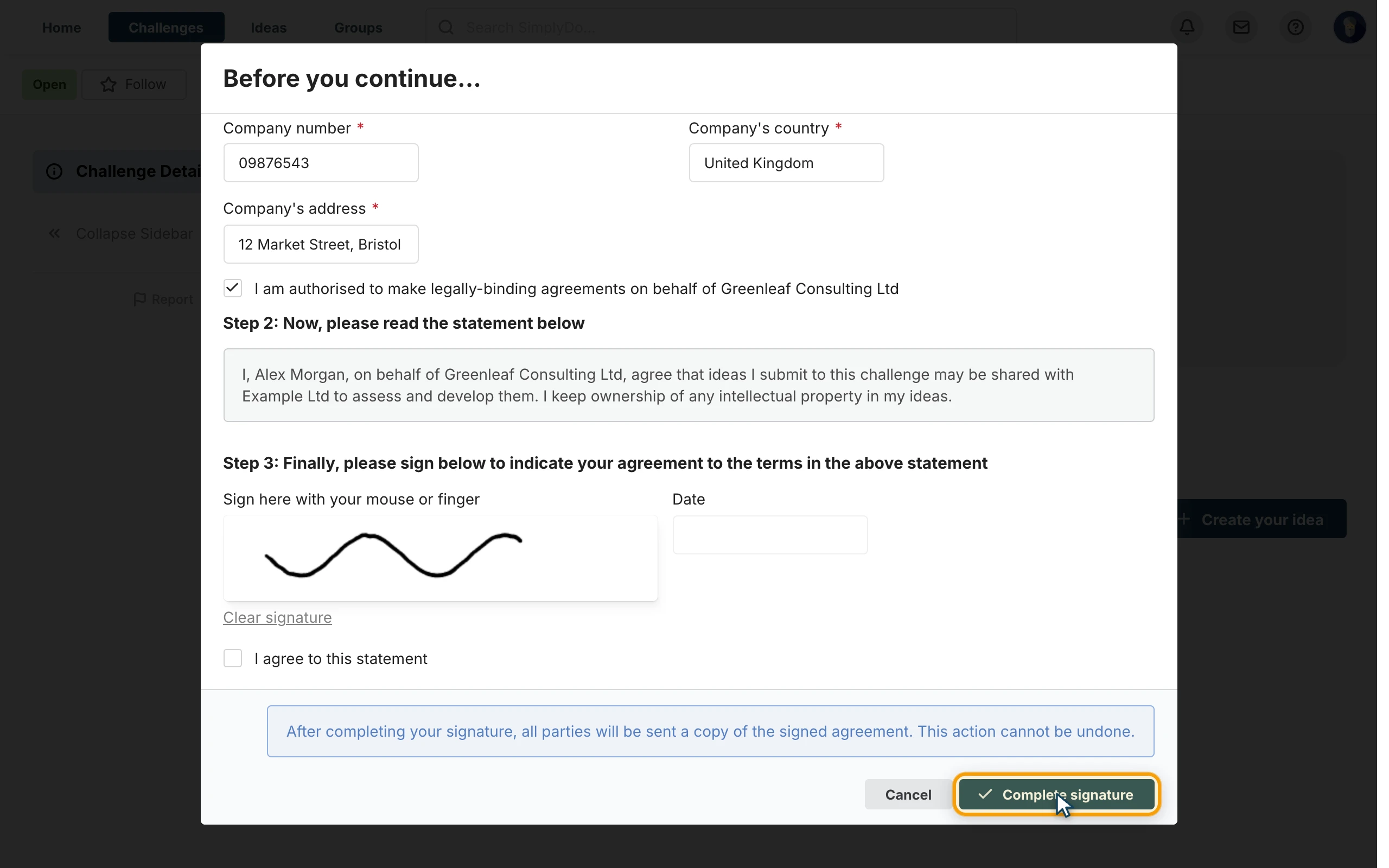1389x868 pixels.
Task: Open the Company's country field
Action: coord(786,163)
